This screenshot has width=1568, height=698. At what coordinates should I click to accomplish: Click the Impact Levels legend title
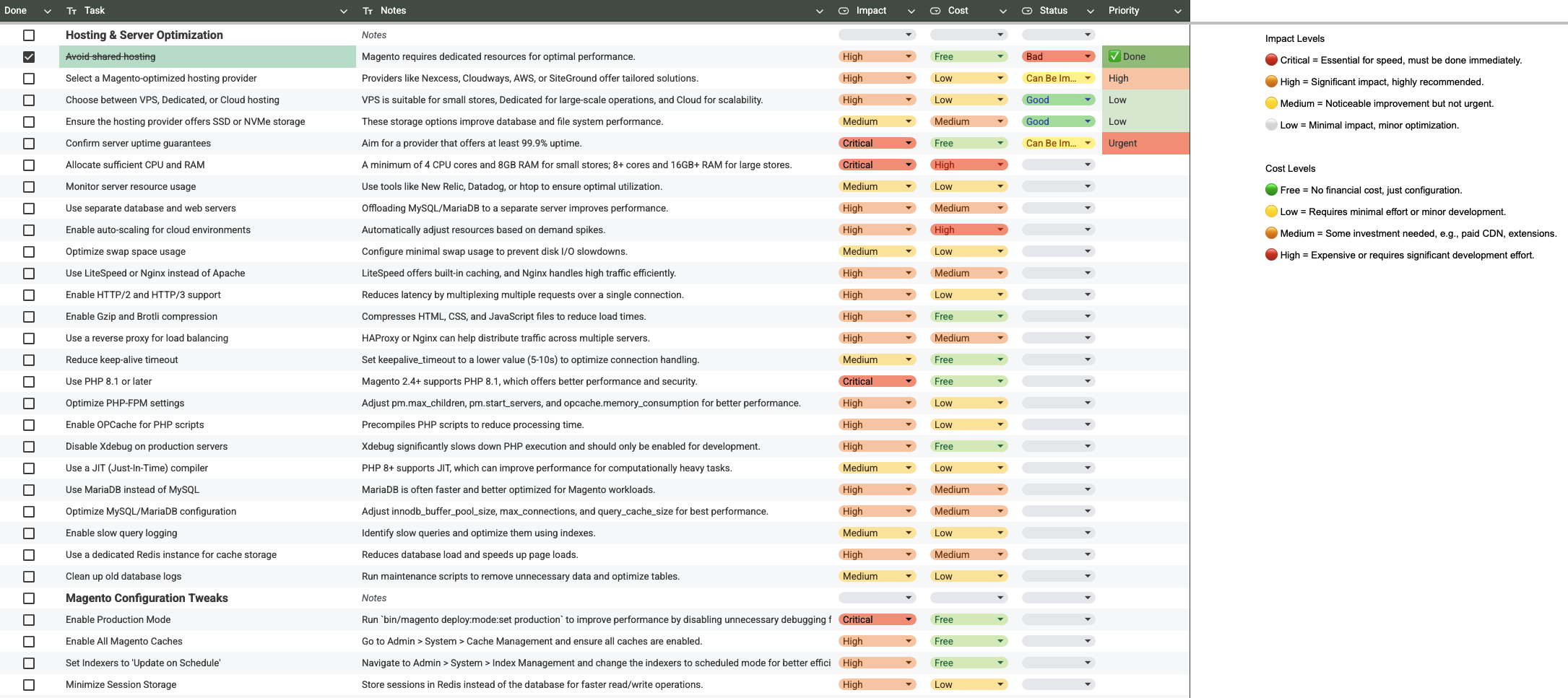click(1295, 38)
